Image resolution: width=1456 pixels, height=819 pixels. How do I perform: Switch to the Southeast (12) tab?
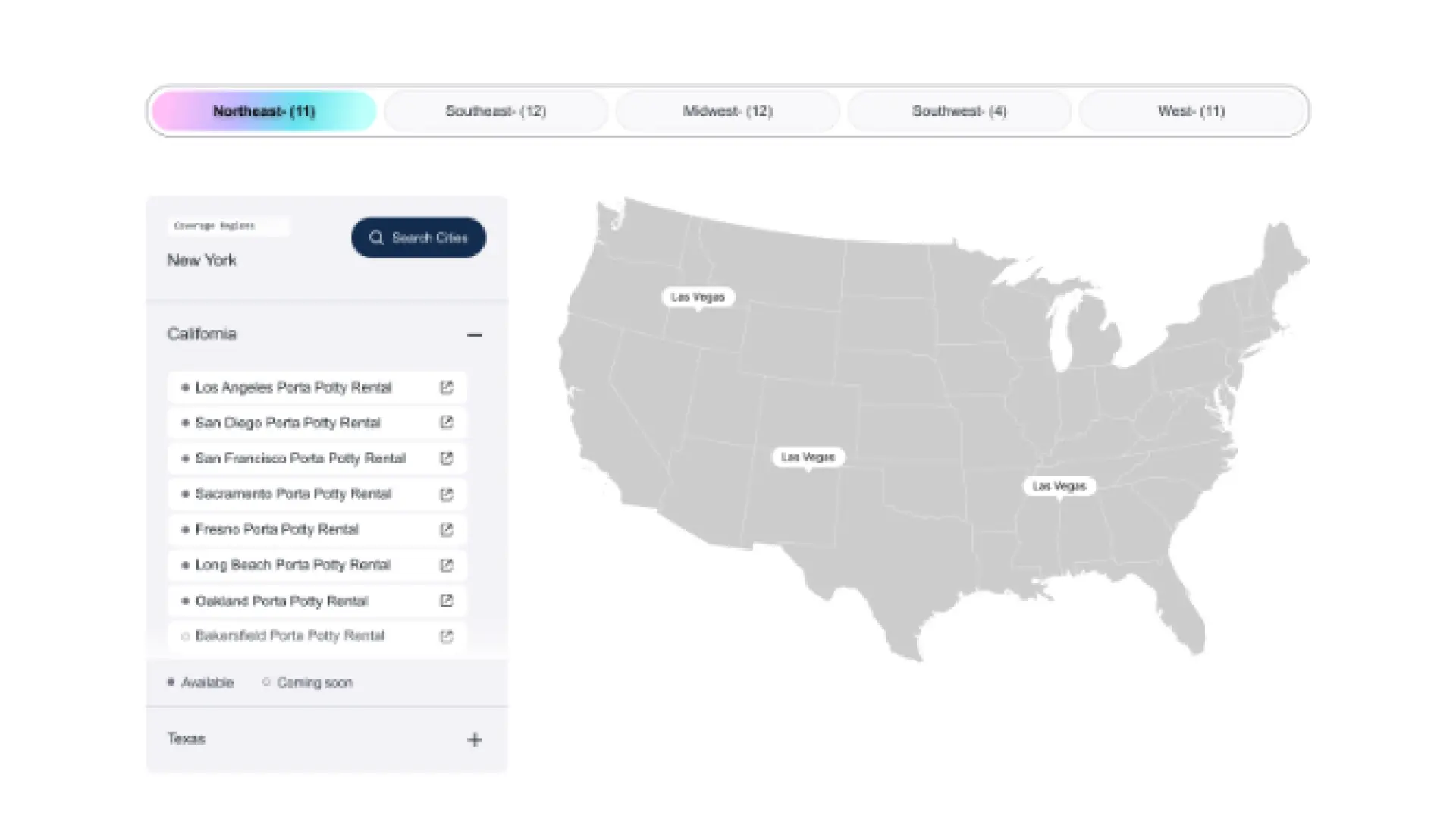click(x=496, y=111)
